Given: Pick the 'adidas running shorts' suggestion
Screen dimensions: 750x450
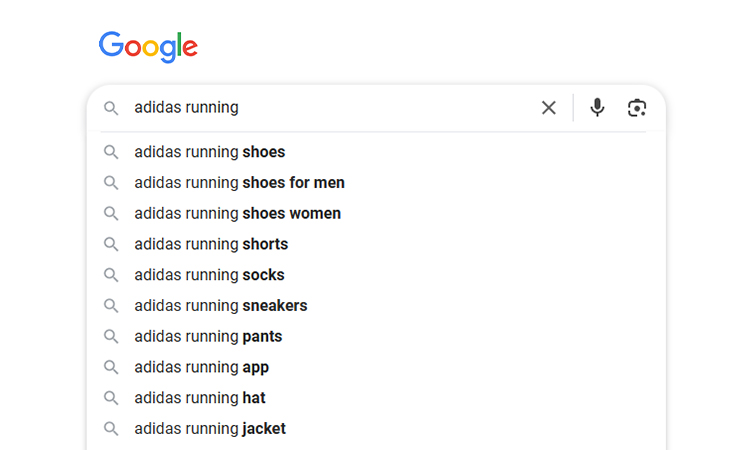Looking at the screenshot, I should pyautogui.click(x=376, y=244).
